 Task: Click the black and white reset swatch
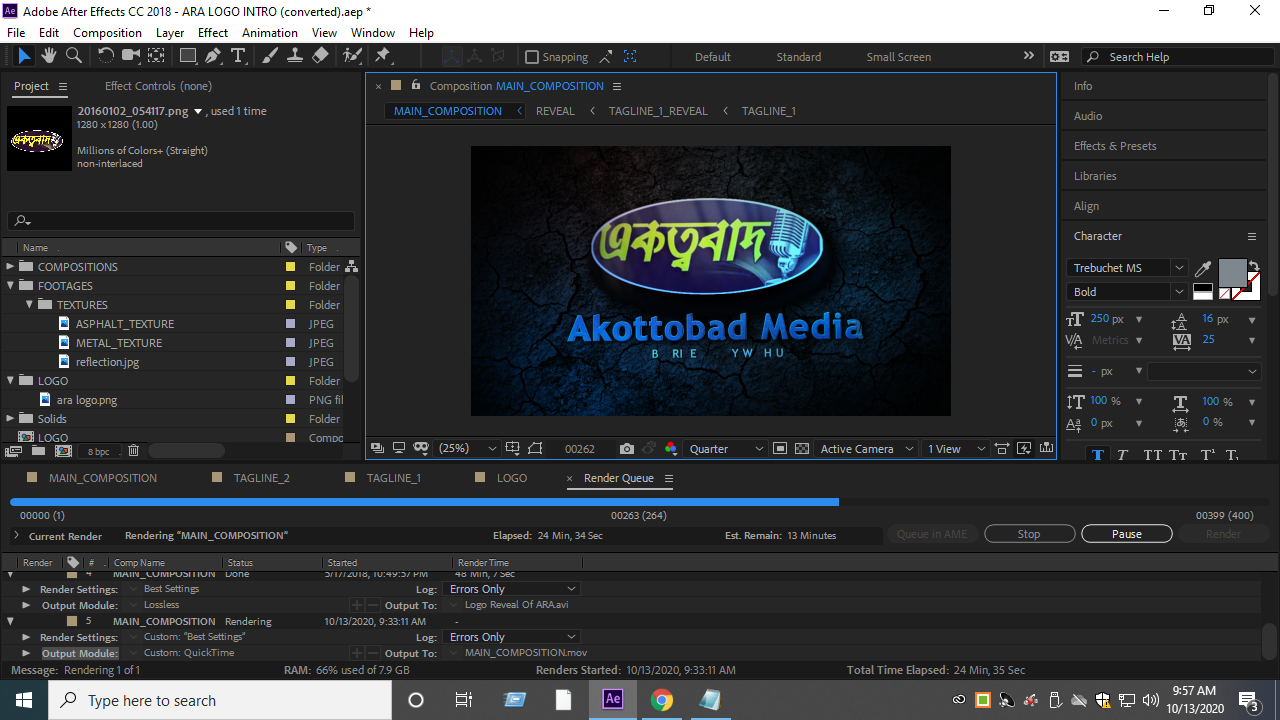click(1203, 293)
